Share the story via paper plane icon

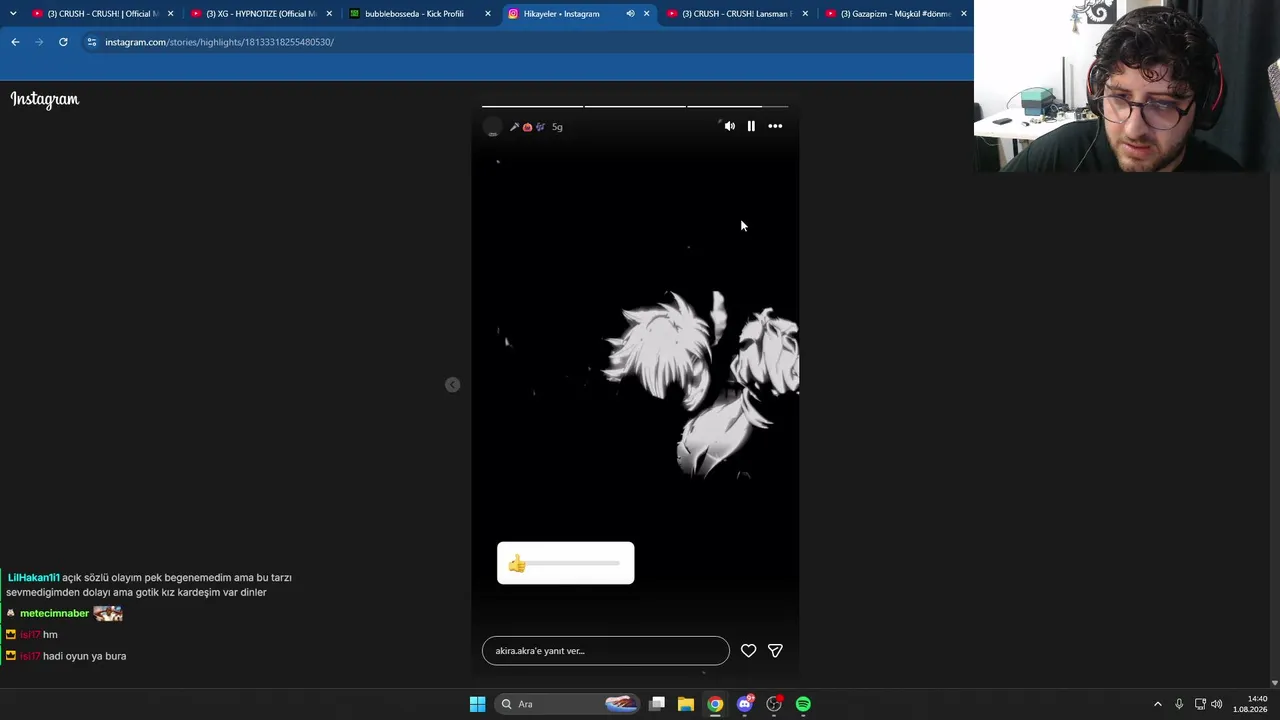tap(775, 651)
